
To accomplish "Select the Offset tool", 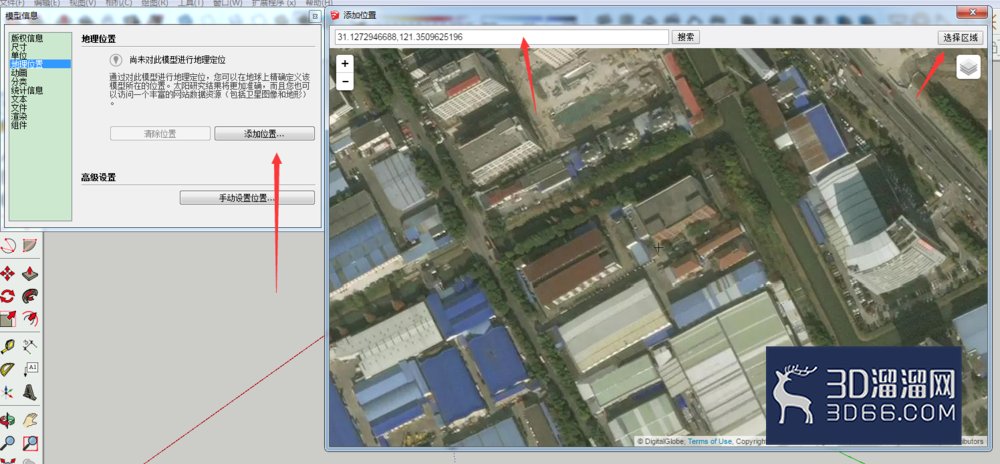I will [x=29, y=317].
